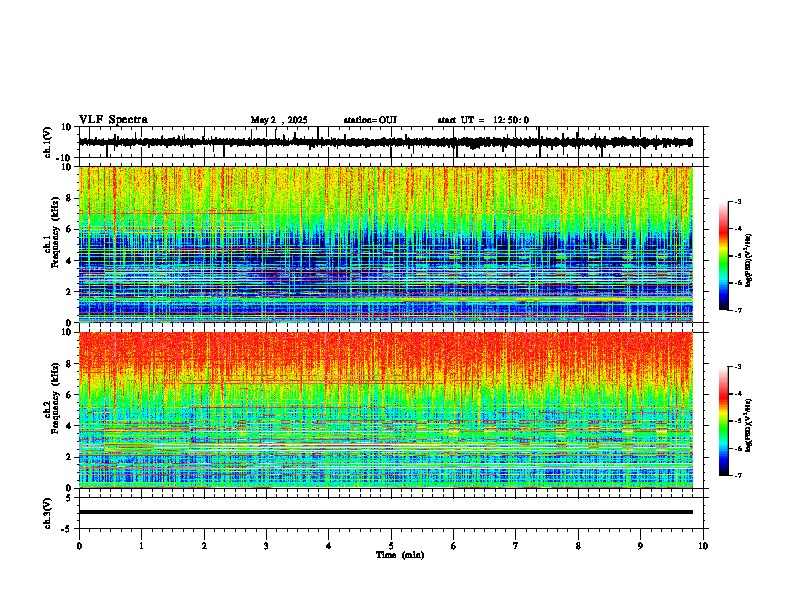Click tick label '3' on Time axis
The width and height of the screenshot is (792, 612).
[x=266, y=546]
